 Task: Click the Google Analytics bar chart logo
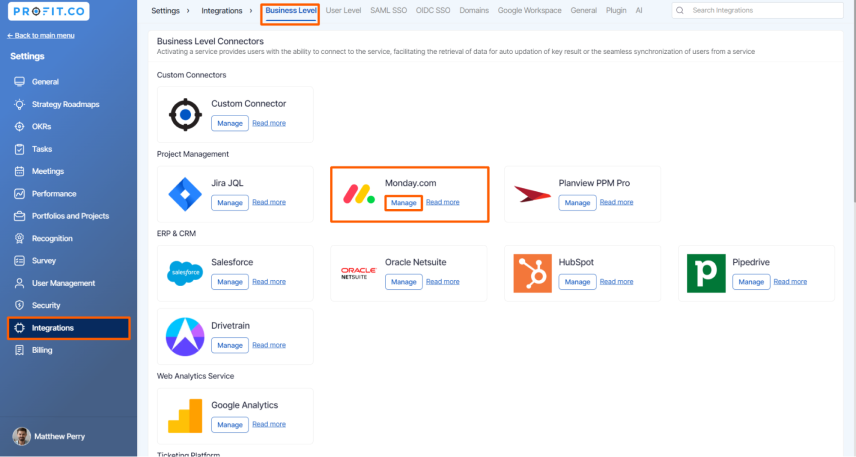click(x=185, y=416)
